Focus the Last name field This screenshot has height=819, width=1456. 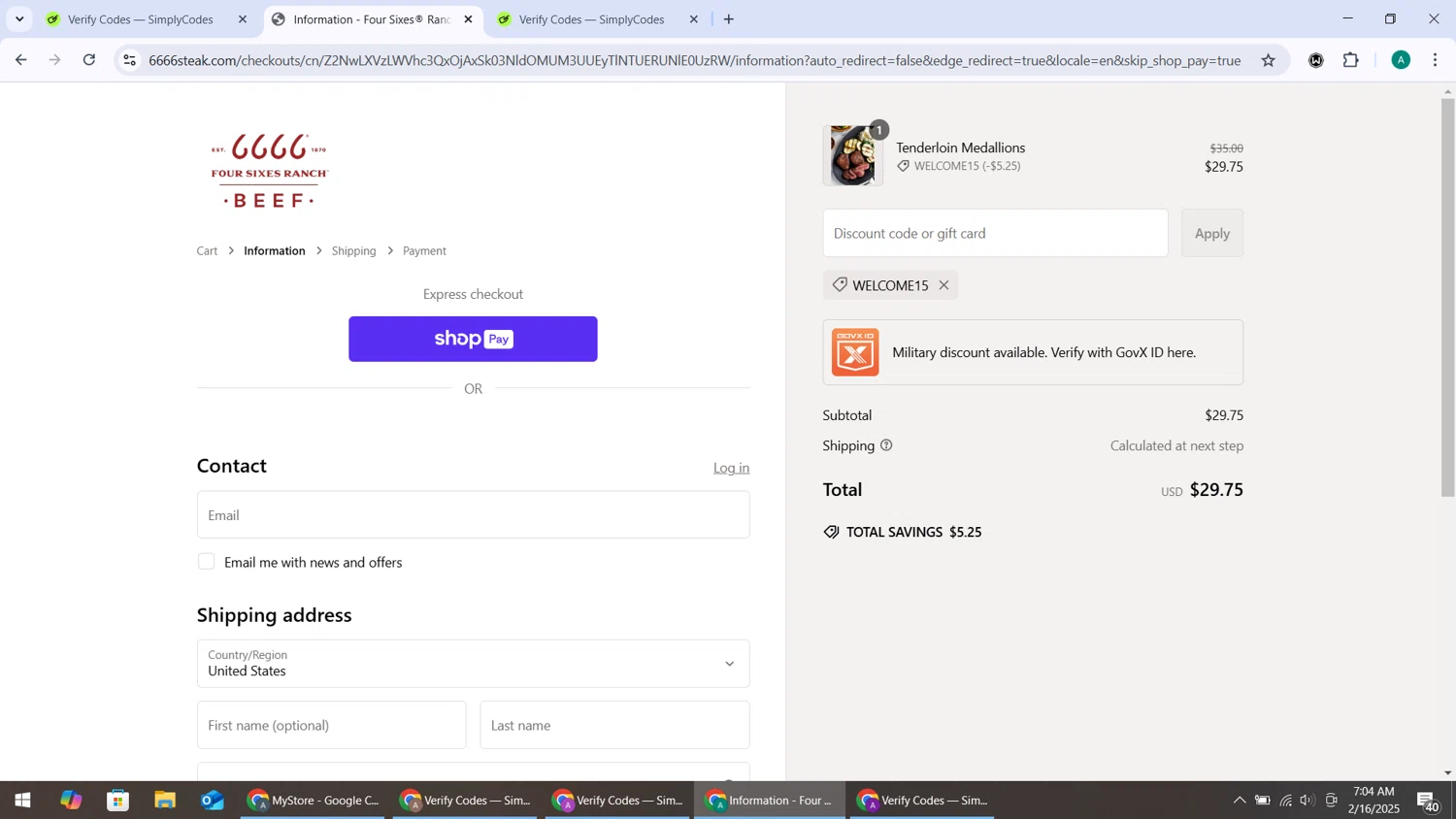coord(614,725)
